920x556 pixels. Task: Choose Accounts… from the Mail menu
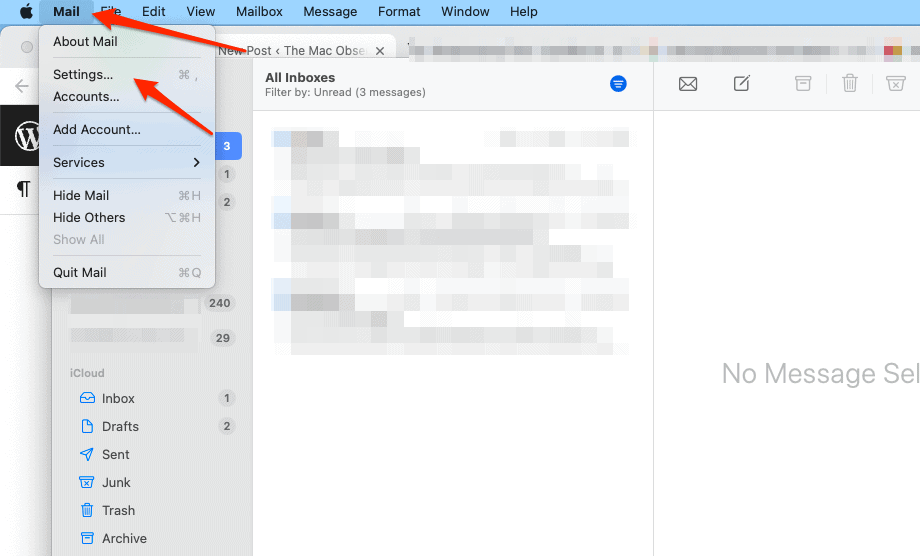coord(86,97)
